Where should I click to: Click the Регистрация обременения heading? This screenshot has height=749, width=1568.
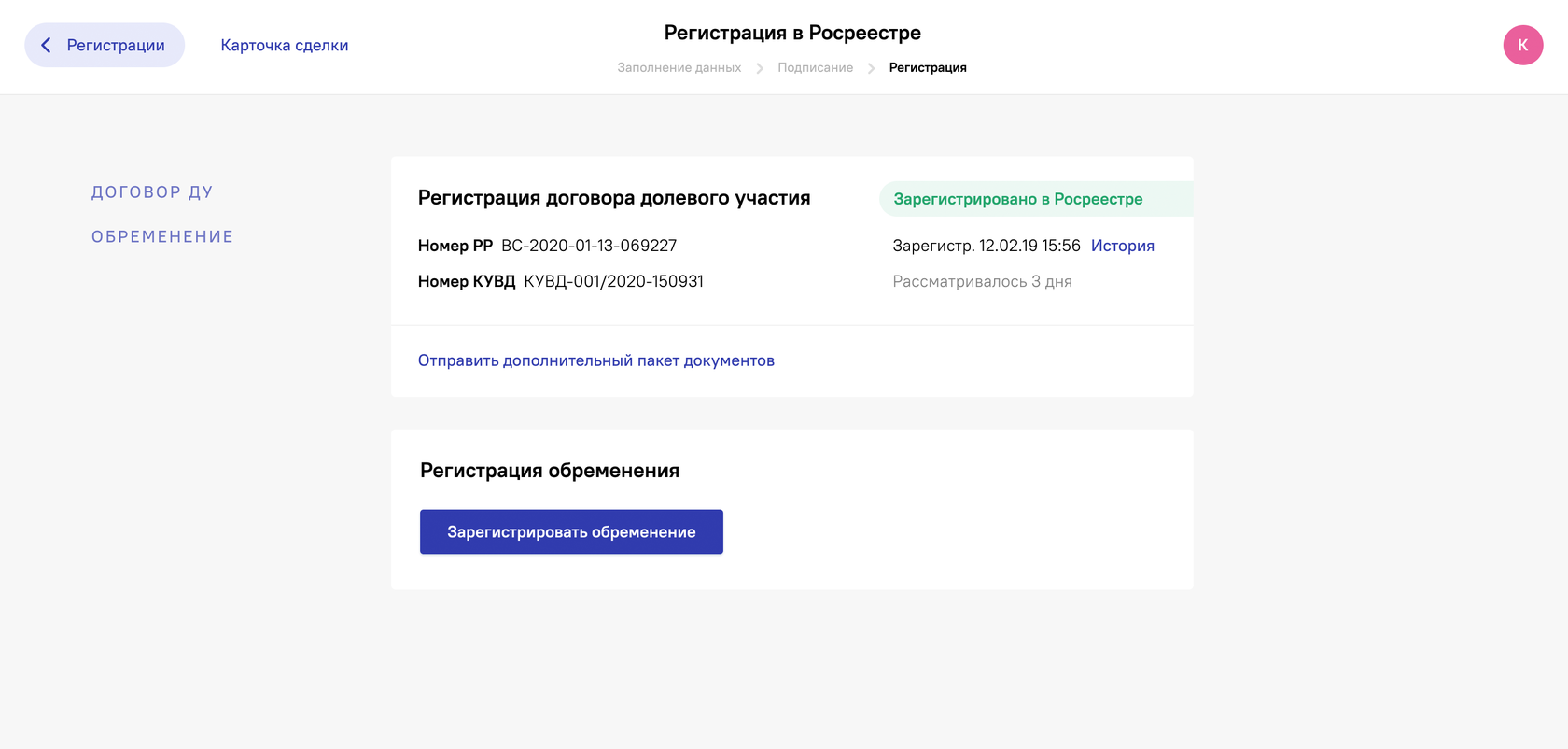tap(550, 471)
